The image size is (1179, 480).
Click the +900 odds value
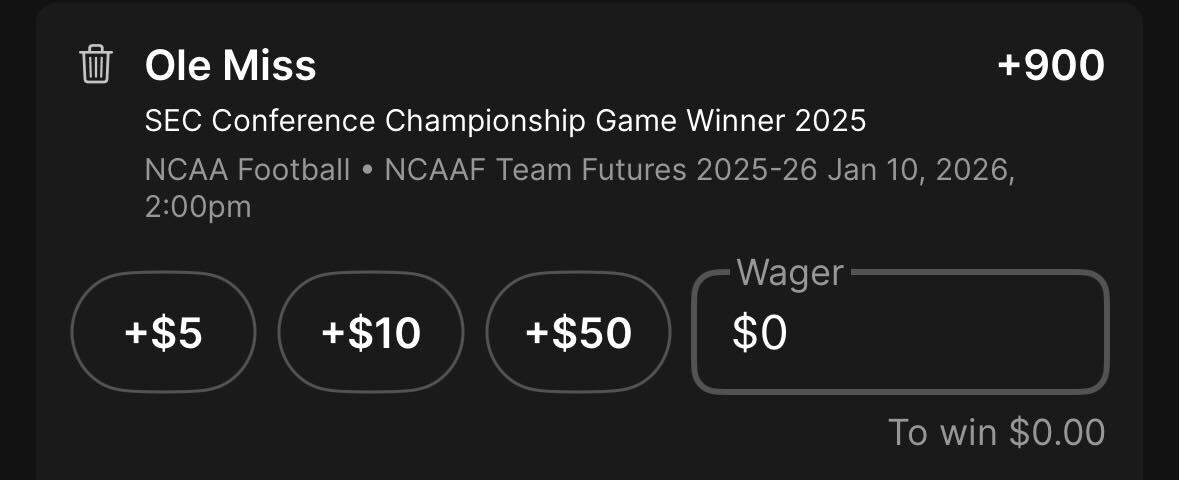coord(1050,65)
